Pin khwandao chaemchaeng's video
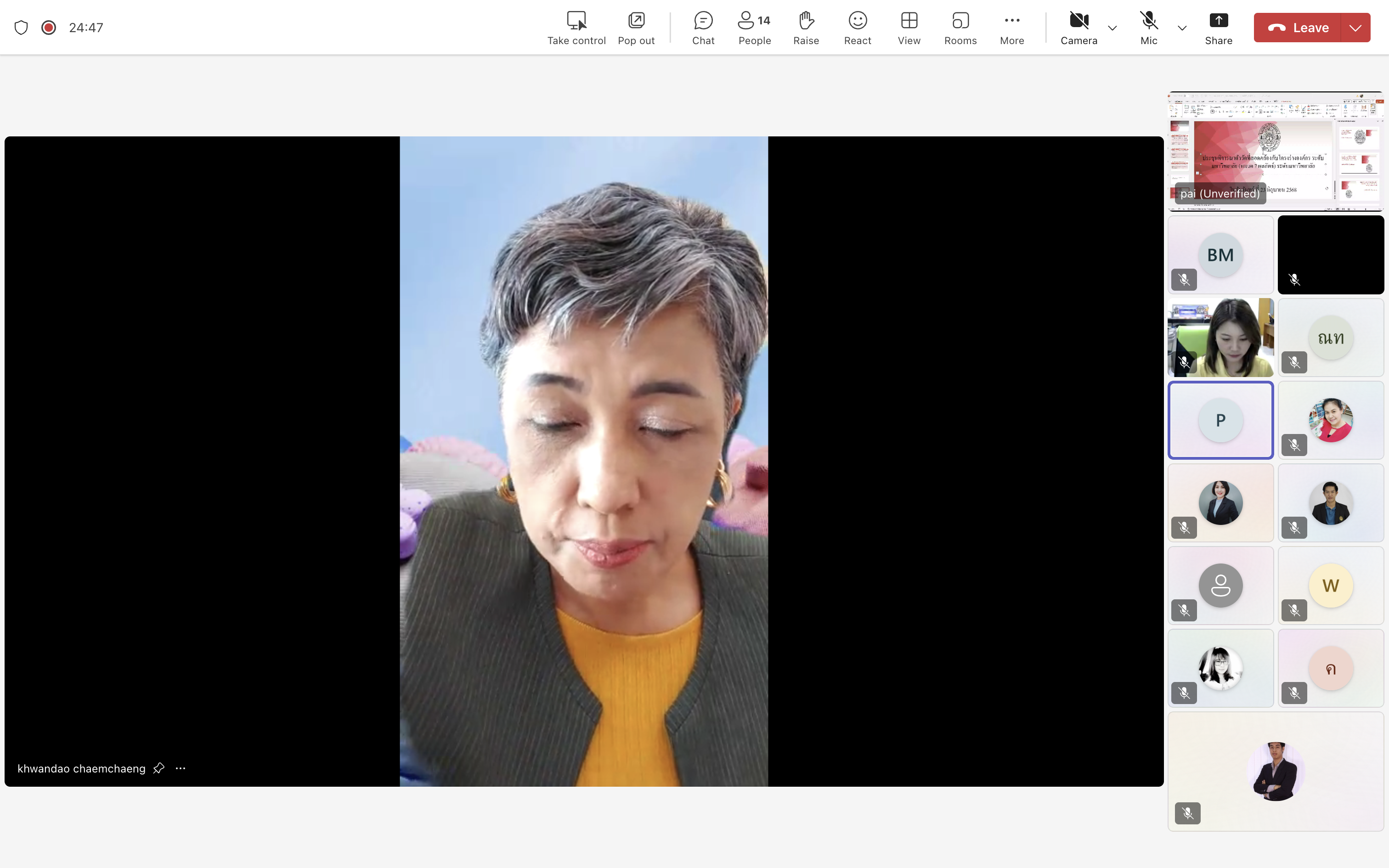The height and width of the screenshot is (868, 1389). tap(159, 768)
